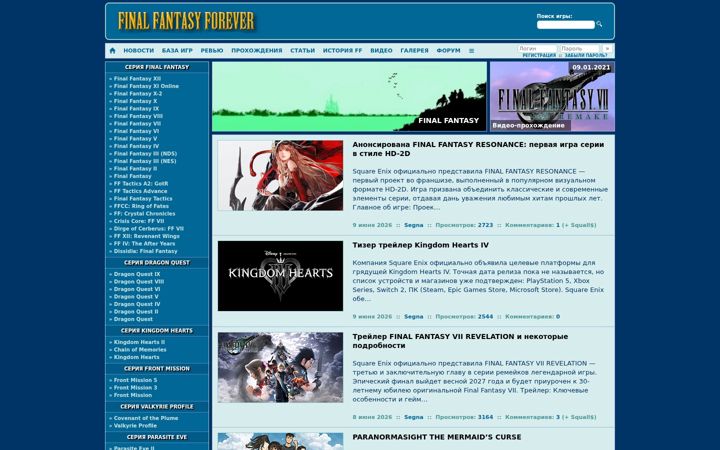Select Final Fantasy IX in sidebar
The image size is (720, 450).
pos(136,109)
